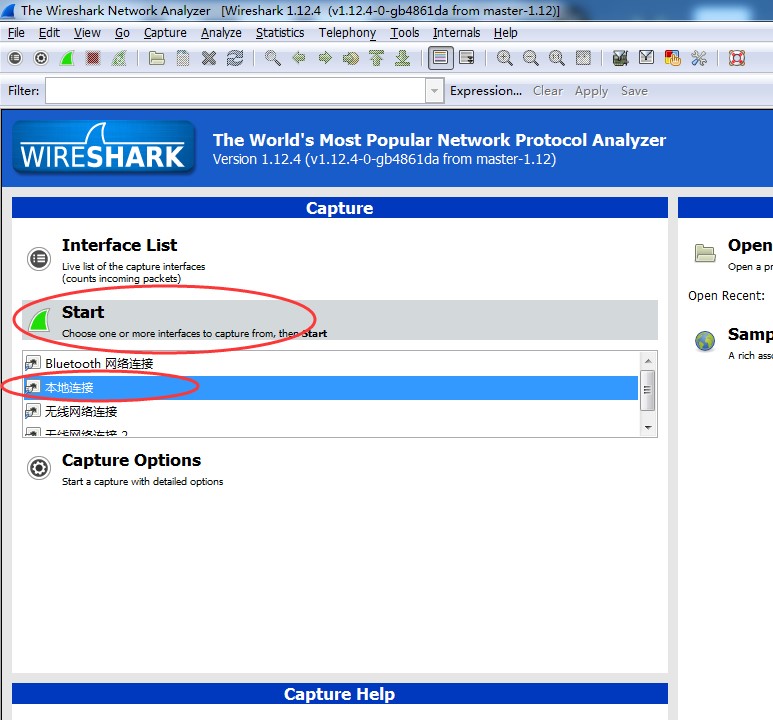This screenshot has width=773, height=720.
Task: Open Interface List in Capture panel
Action: pos(119,245)
